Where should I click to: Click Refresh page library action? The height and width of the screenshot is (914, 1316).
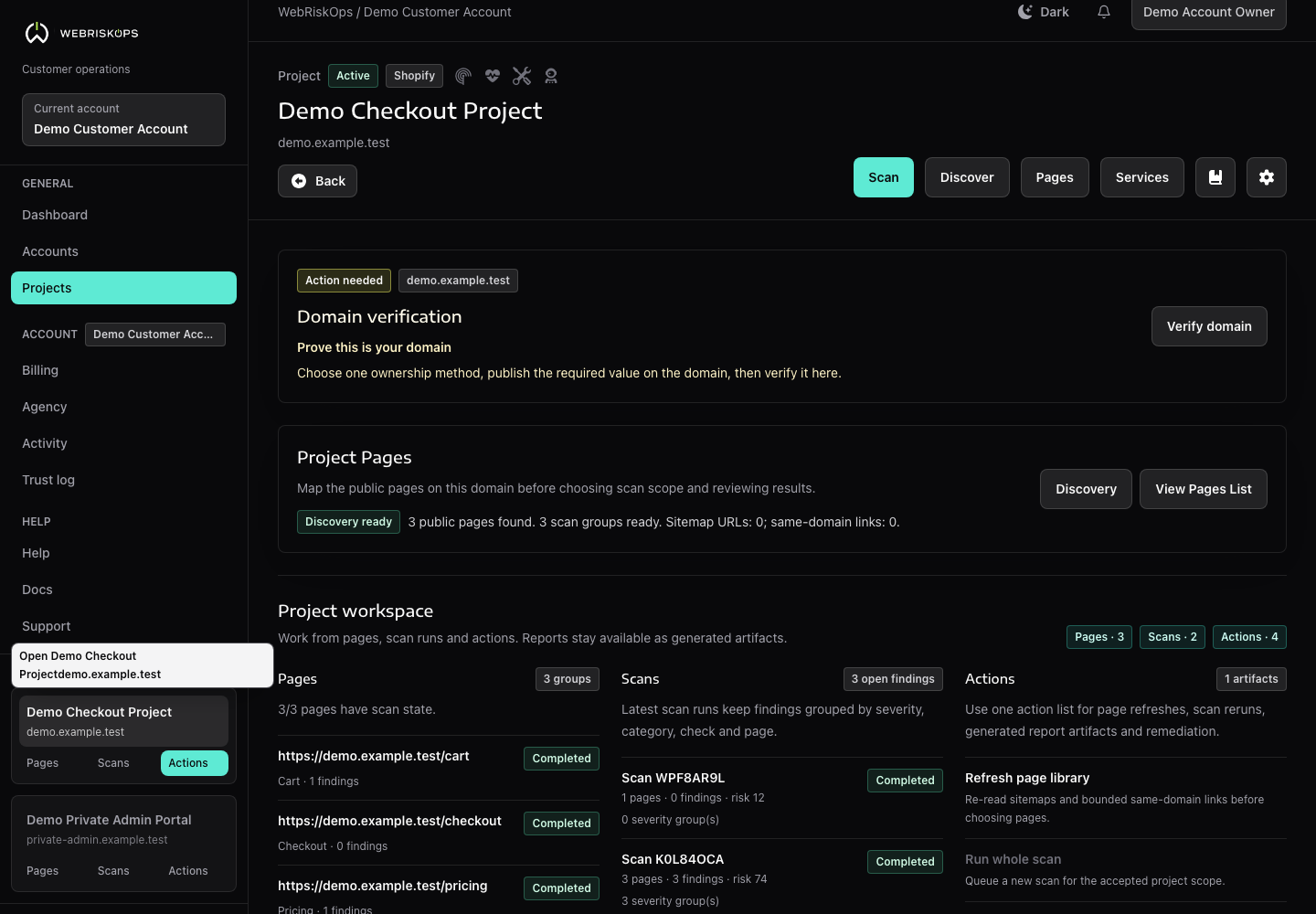(x=1126, y=798)
